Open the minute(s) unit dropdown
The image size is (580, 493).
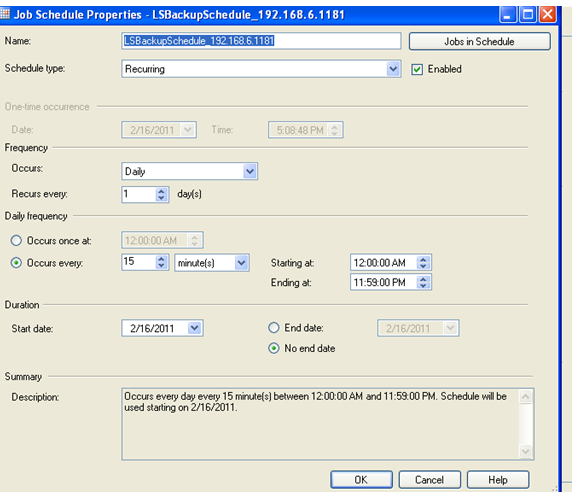tap(241, 263)
